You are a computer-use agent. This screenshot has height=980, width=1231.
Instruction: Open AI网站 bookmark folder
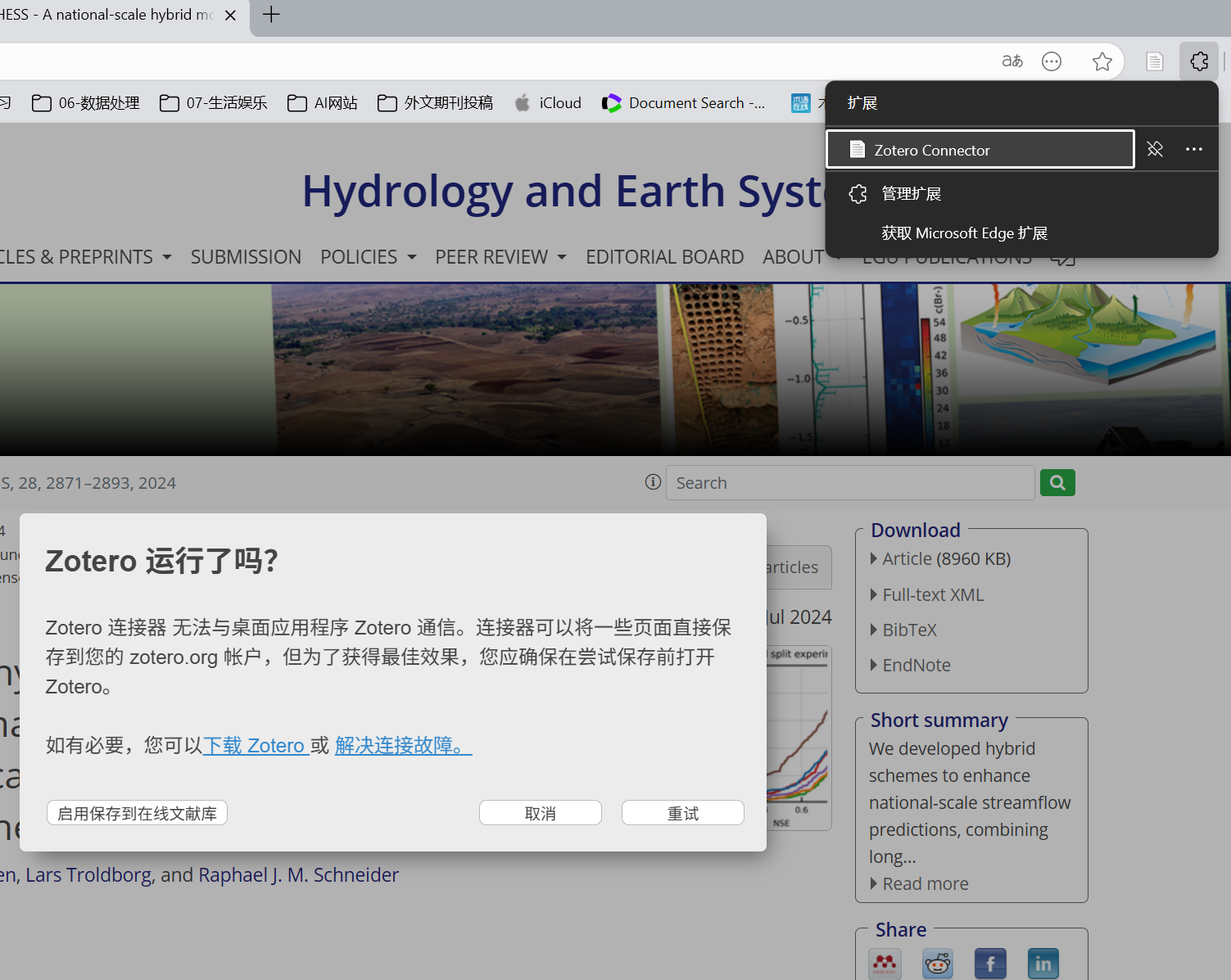click(323, 103)
